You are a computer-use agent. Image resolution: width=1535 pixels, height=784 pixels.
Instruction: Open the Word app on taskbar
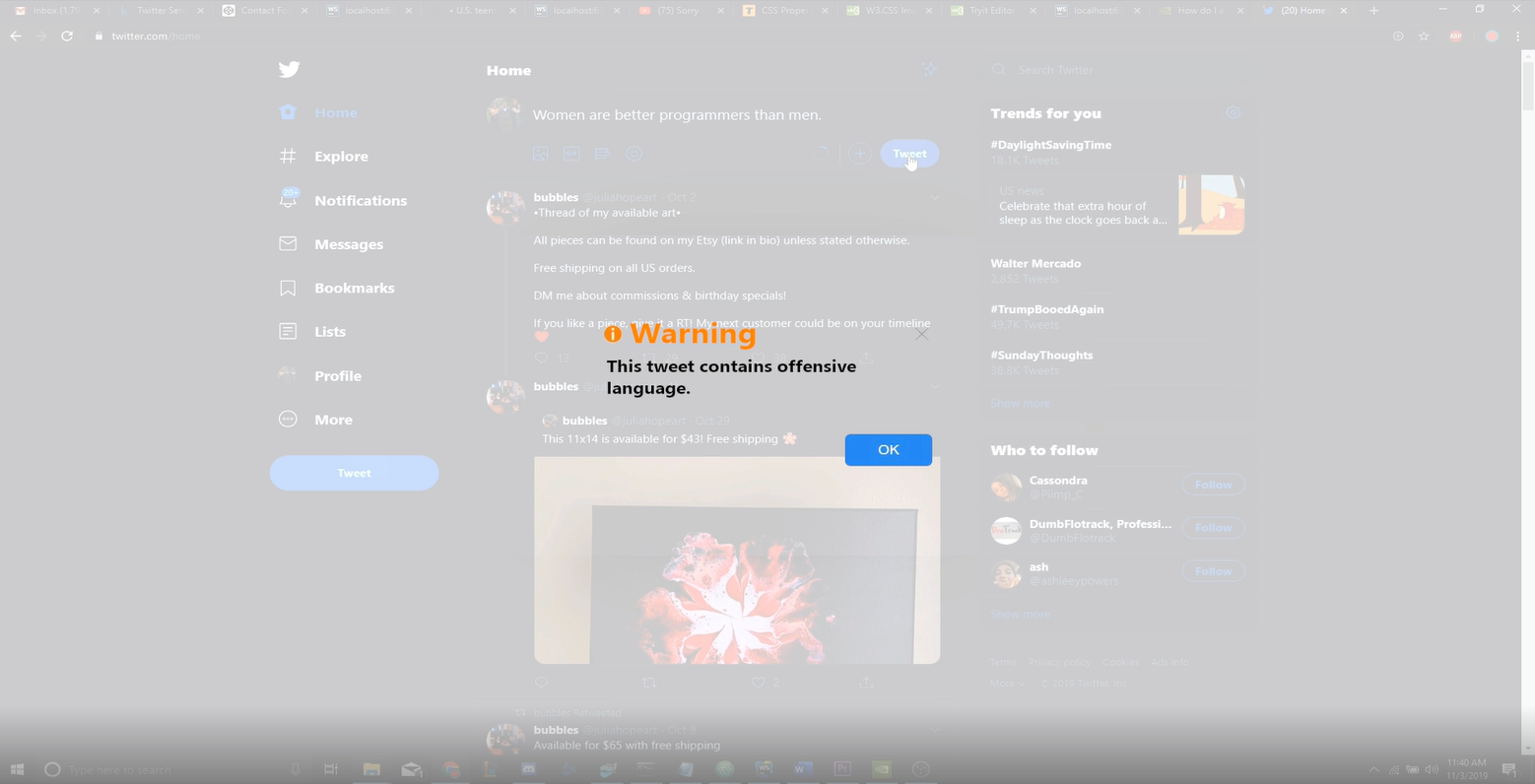click(803, 769)
